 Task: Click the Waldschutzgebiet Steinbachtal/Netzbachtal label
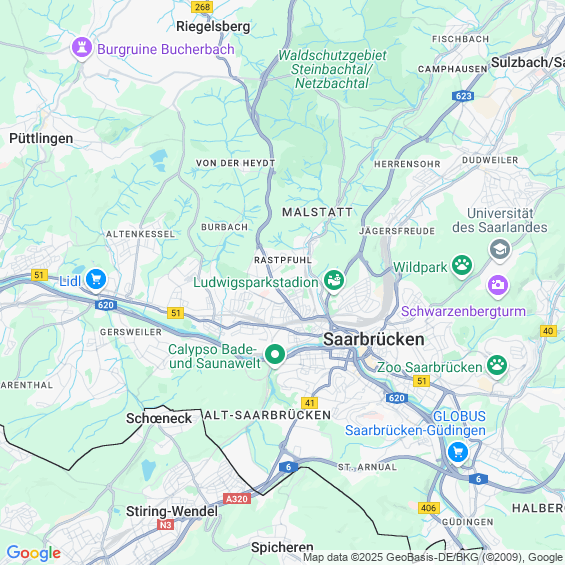pyautogui.click(x=332, y=70)
